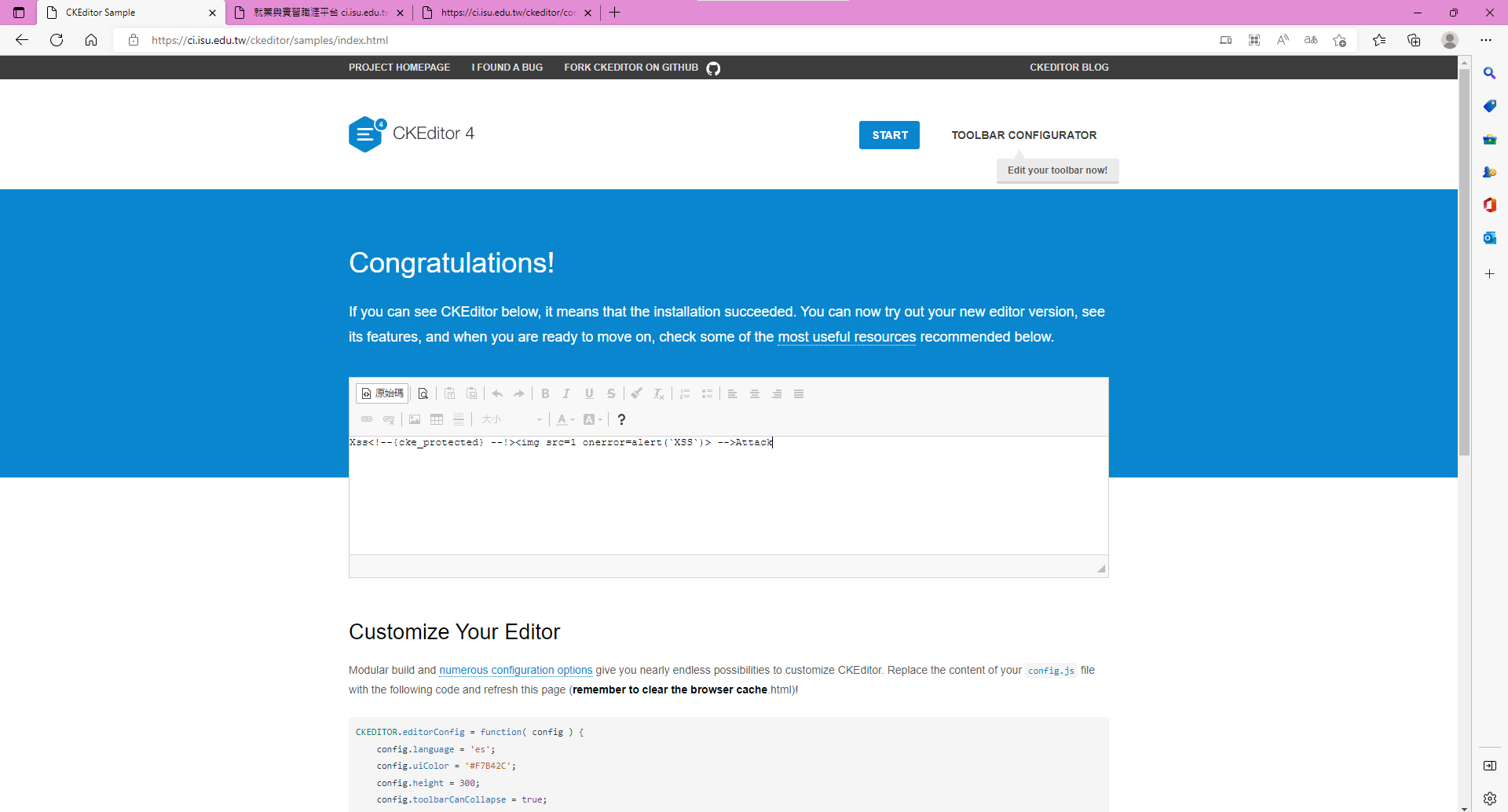Viewport: 1508px width, 812px height.
Task: Center align text in the editor
Action: [755, 393]
